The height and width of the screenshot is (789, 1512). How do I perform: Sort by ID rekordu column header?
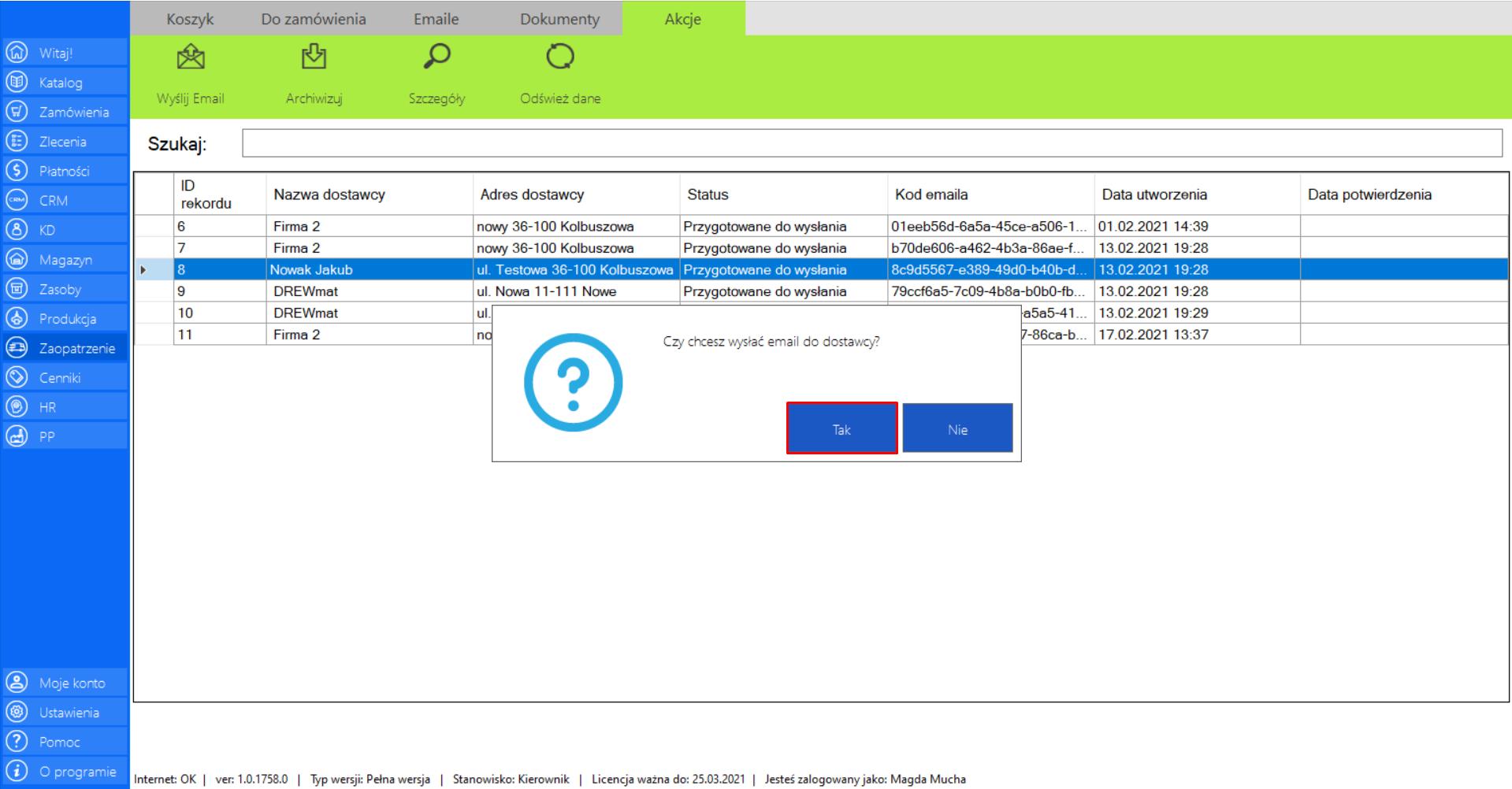[x=220, y=194]
